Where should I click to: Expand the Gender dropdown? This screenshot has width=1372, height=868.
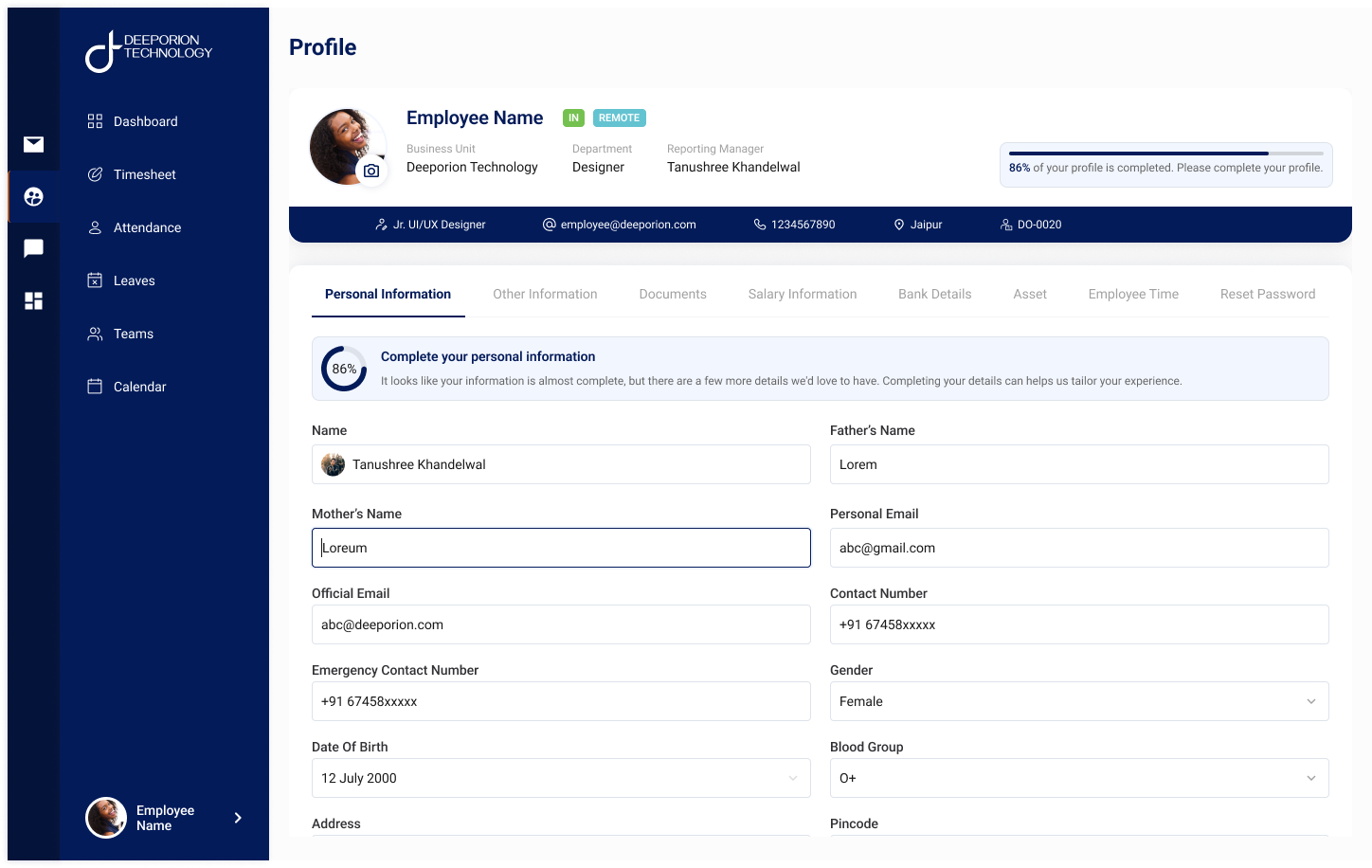[x=1078, y=701]
